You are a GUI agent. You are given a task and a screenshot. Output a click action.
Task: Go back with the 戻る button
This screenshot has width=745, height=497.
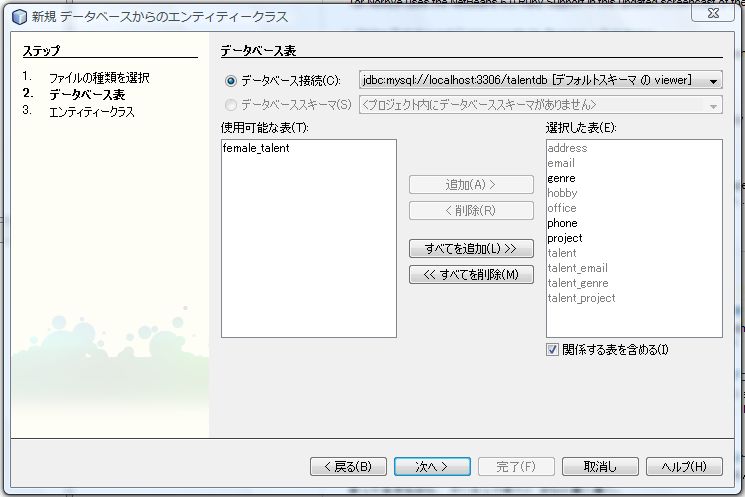coord(347,466)
